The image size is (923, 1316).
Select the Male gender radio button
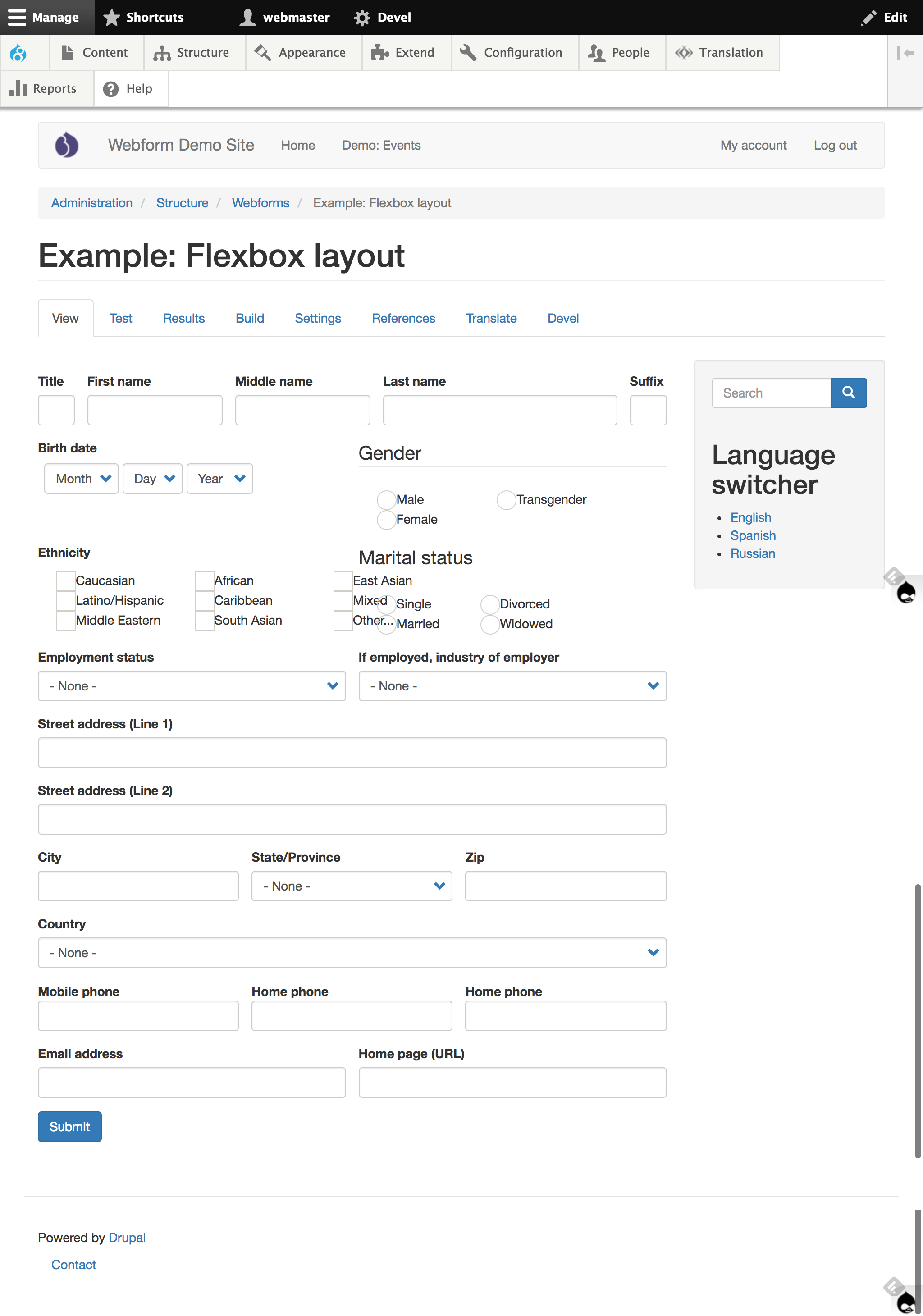(x=386, y=500)
